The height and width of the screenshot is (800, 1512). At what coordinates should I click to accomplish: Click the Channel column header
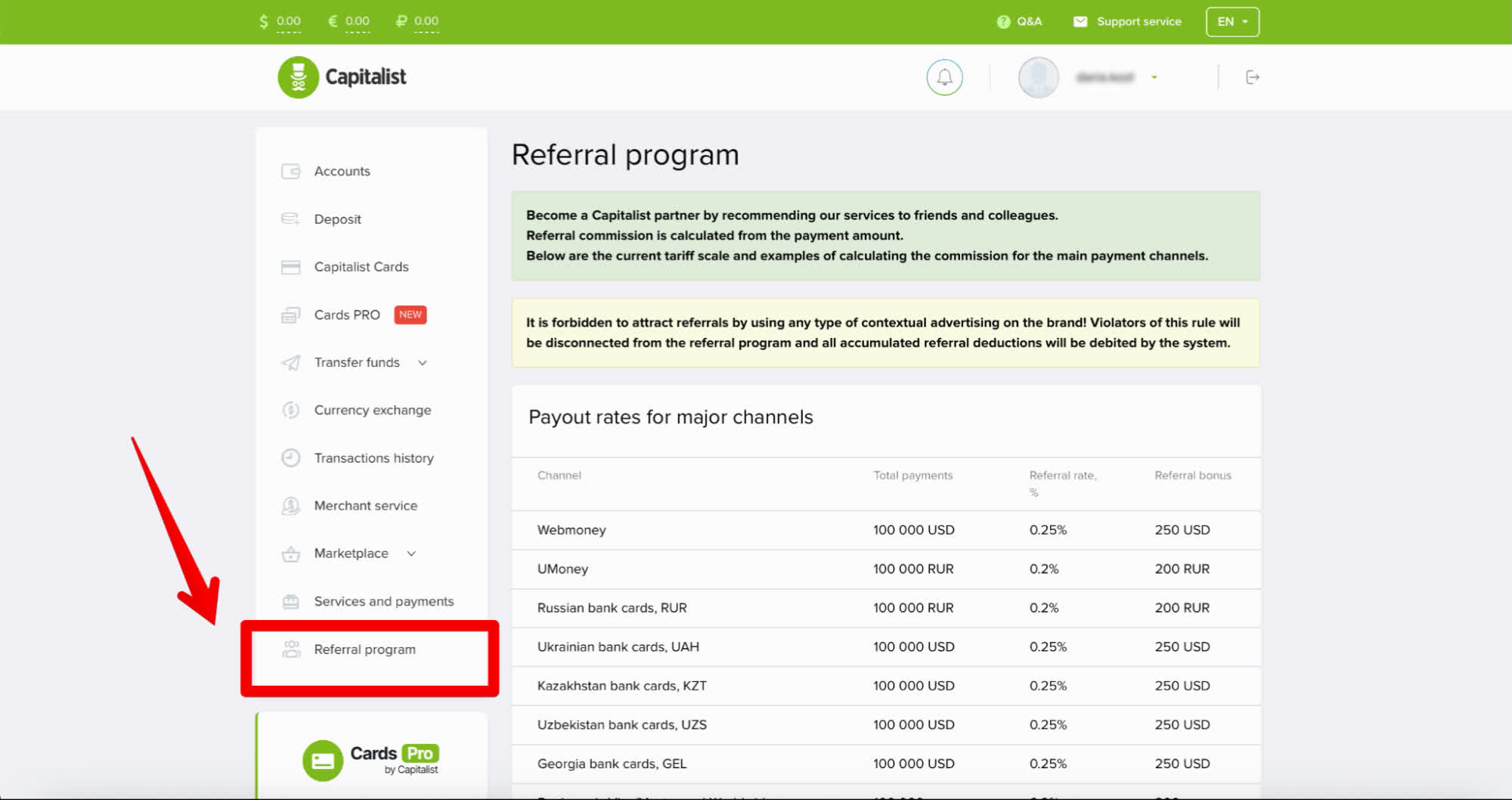[x=559, y=476]
